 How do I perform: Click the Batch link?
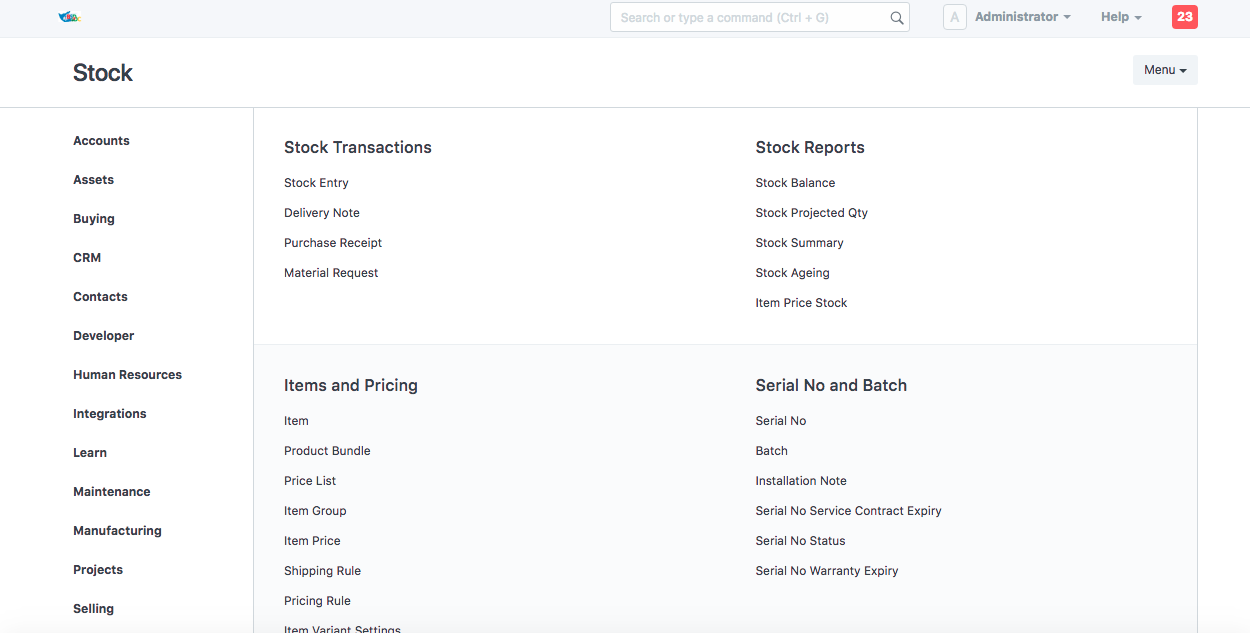pos(772,451)
